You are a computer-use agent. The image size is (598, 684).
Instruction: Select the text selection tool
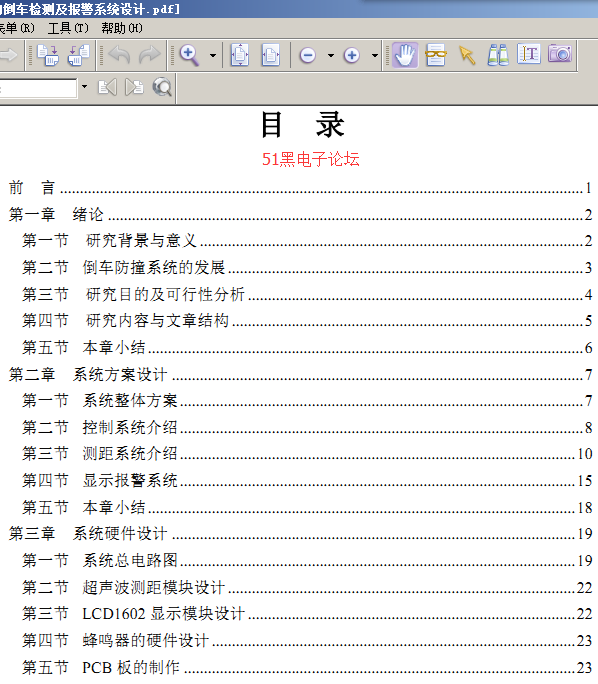point(529,54)
